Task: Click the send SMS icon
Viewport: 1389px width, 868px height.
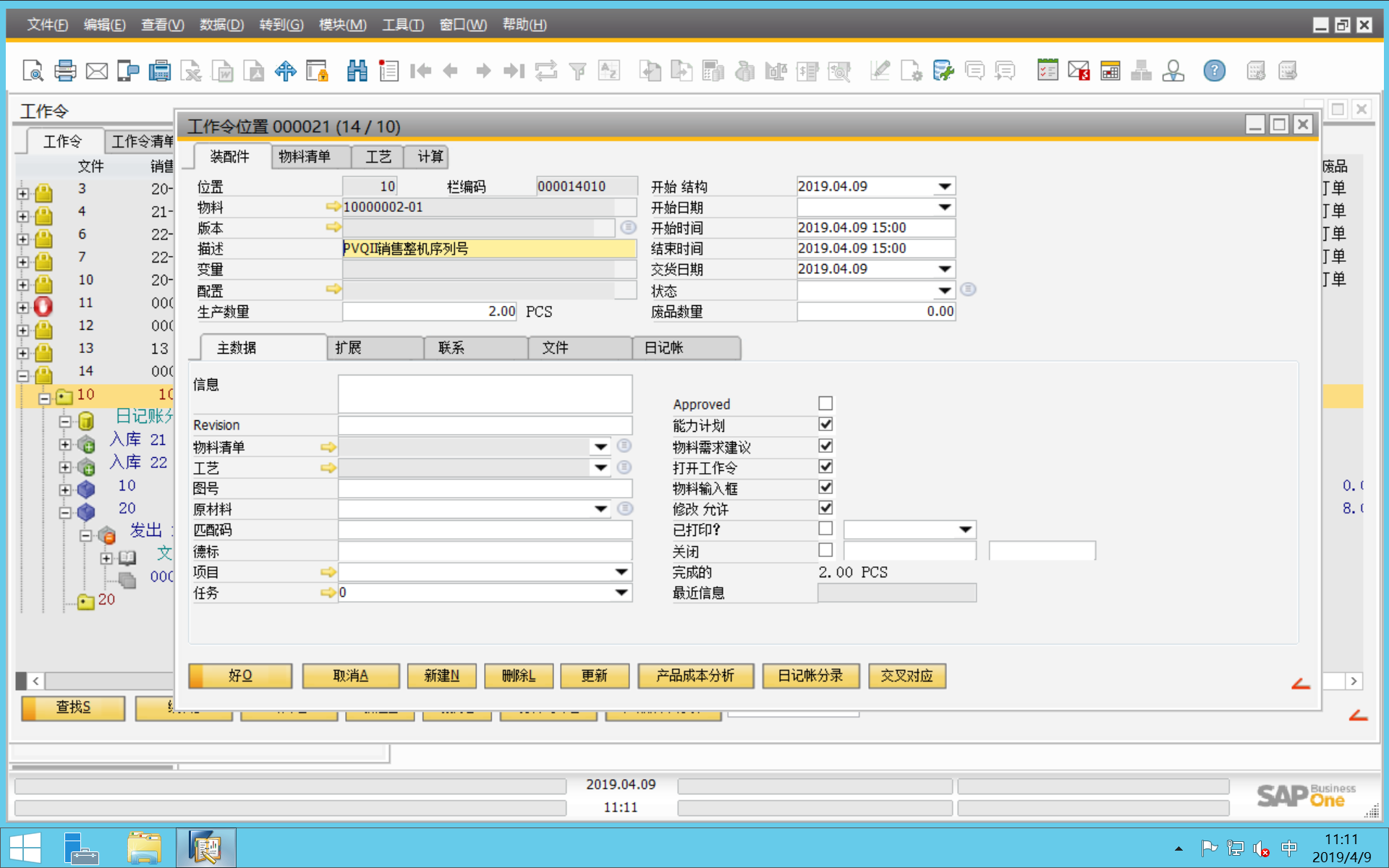Action: pos(128,71)
